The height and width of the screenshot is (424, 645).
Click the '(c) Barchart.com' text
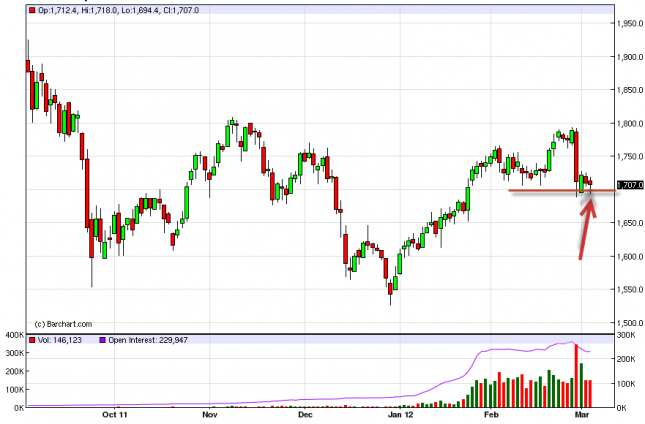(63, 324)
